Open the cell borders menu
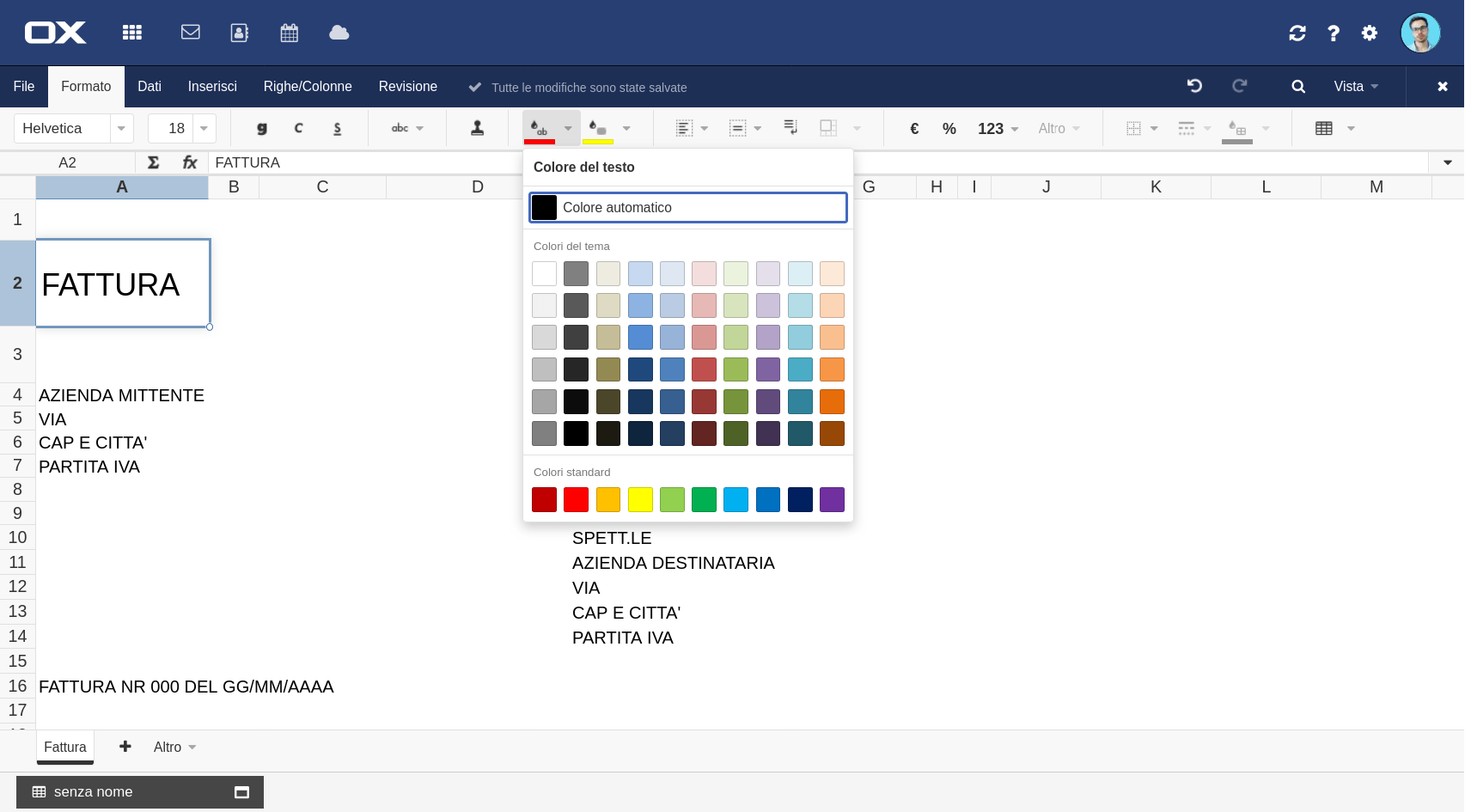 point(1142,128)
